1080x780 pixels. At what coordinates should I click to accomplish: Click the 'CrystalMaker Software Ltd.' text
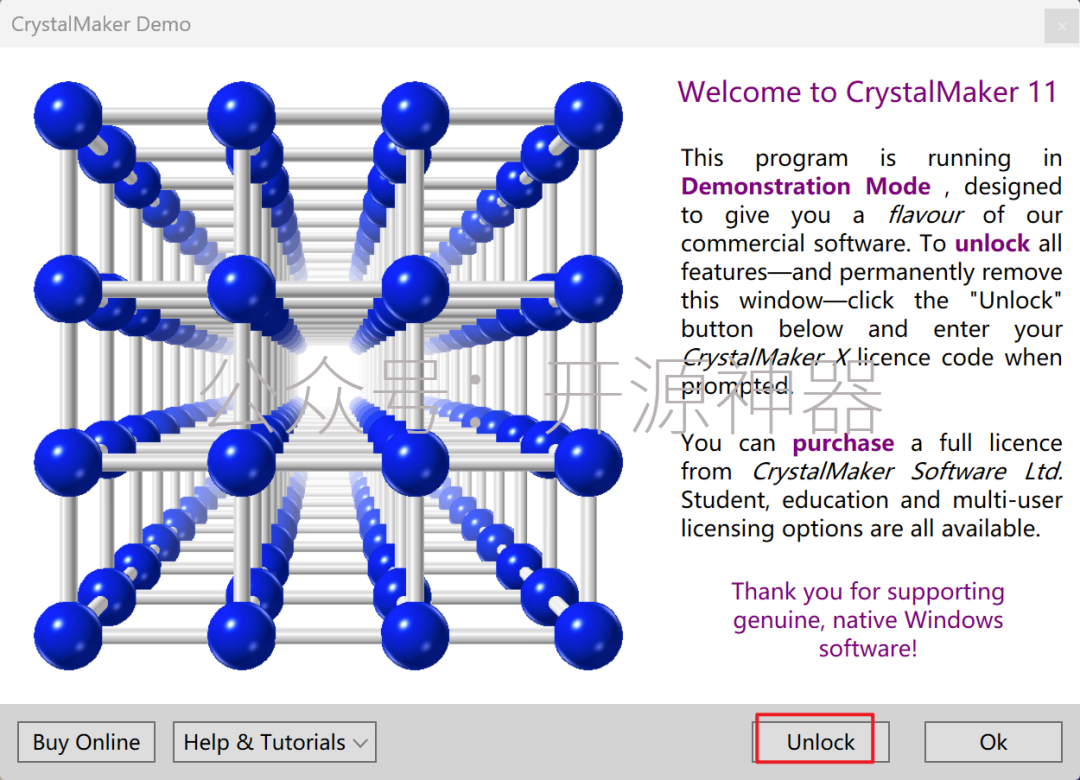coord(906,472)
